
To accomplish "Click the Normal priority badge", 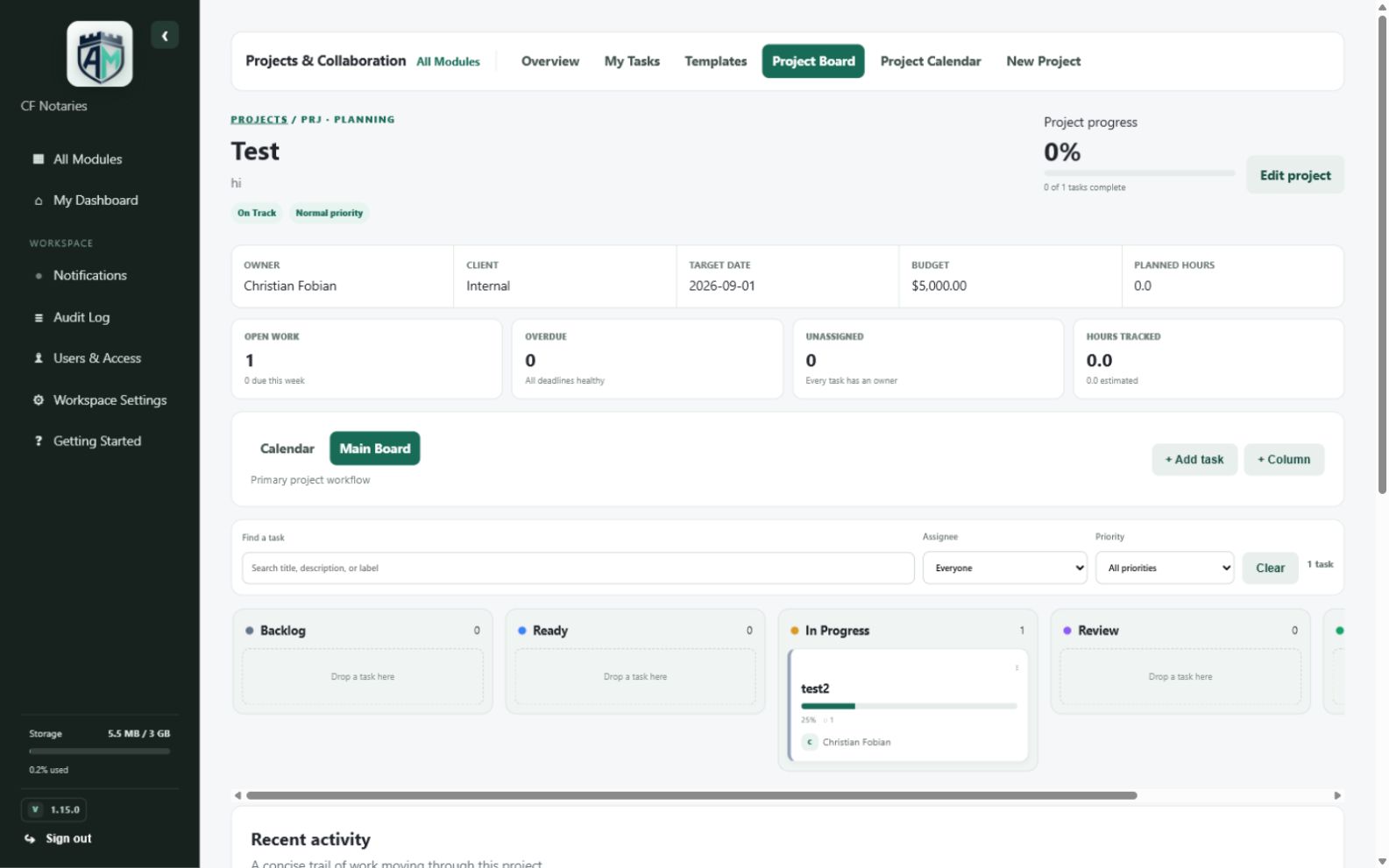I will pos(330,213).
